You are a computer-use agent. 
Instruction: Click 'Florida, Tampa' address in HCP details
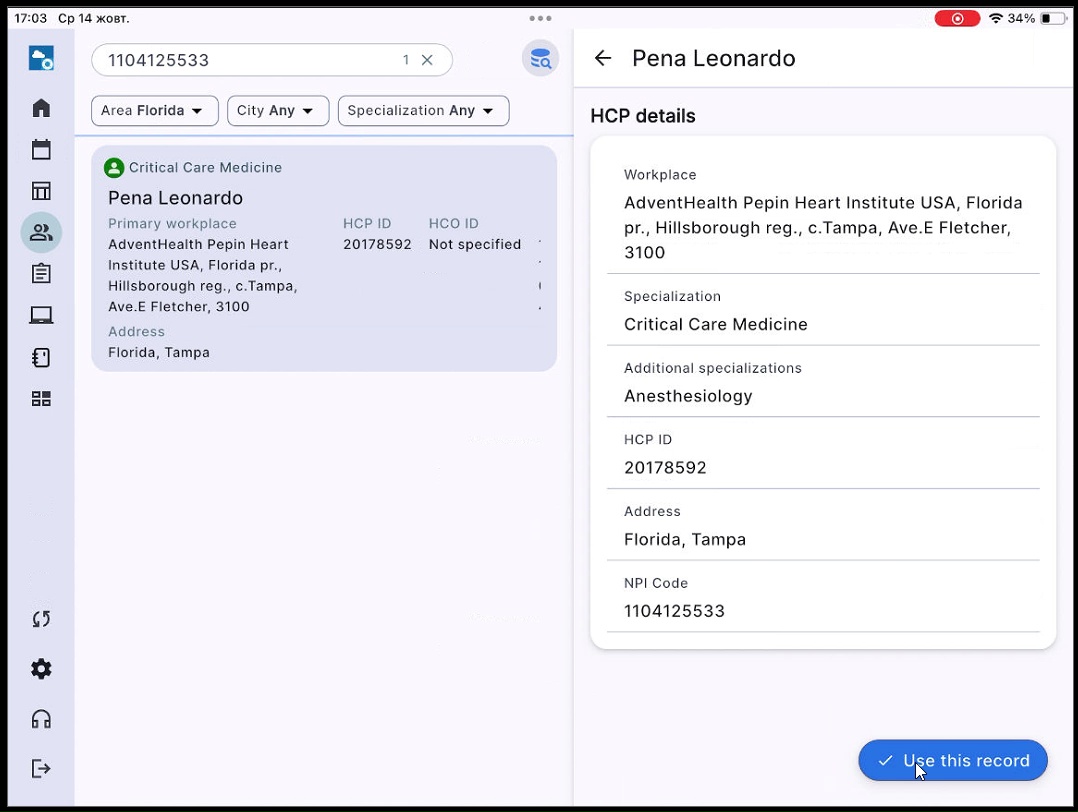click(x=685, y=540)
